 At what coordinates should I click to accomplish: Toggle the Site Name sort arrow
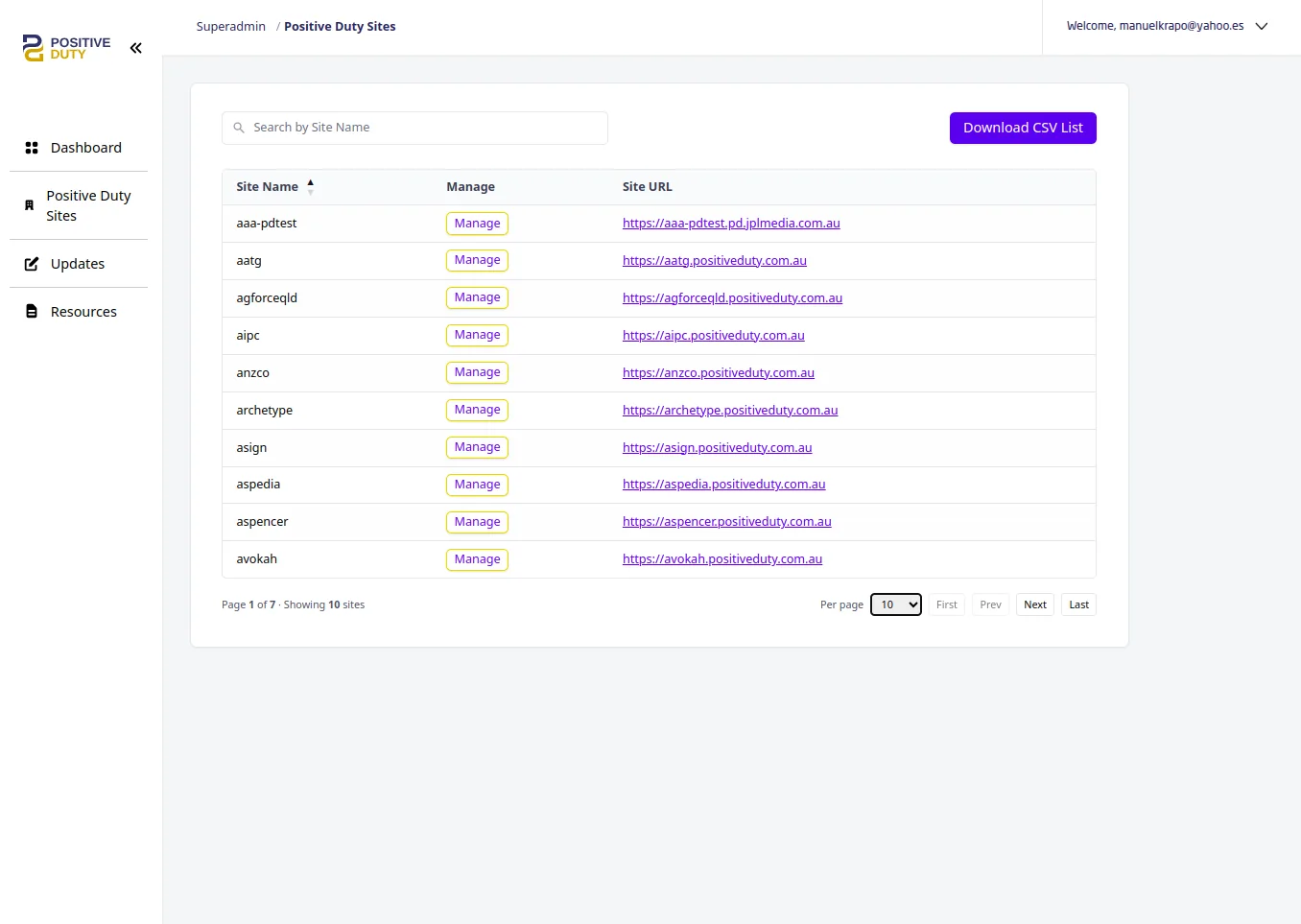point(310,184)
